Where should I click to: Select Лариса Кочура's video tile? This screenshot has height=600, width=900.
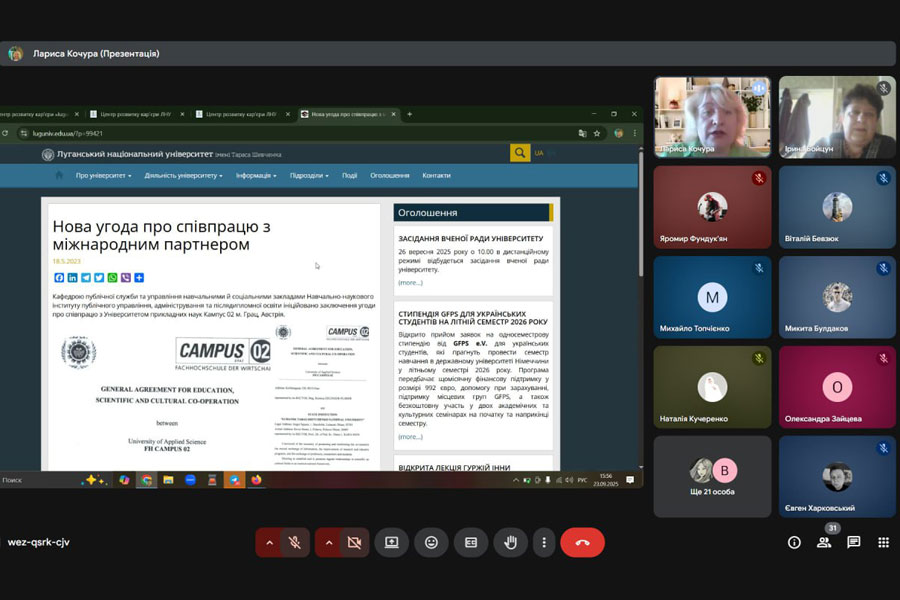[x=712, y=117]
